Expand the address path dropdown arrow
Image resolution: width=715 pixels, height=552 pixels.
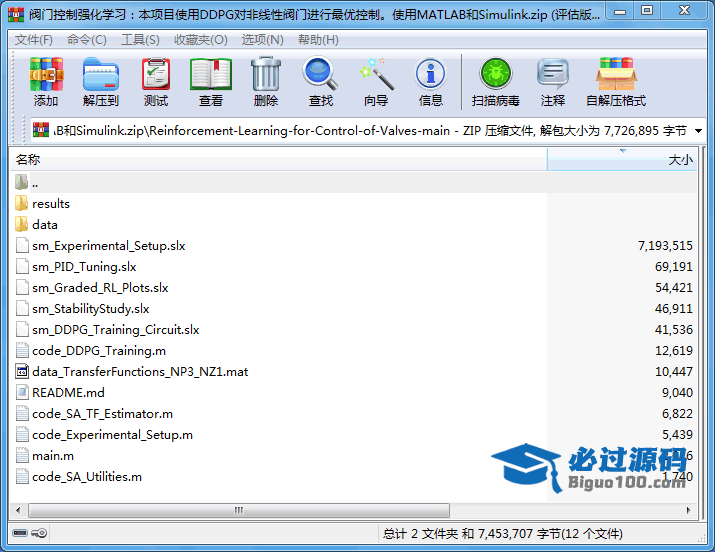tap(698, 131)
